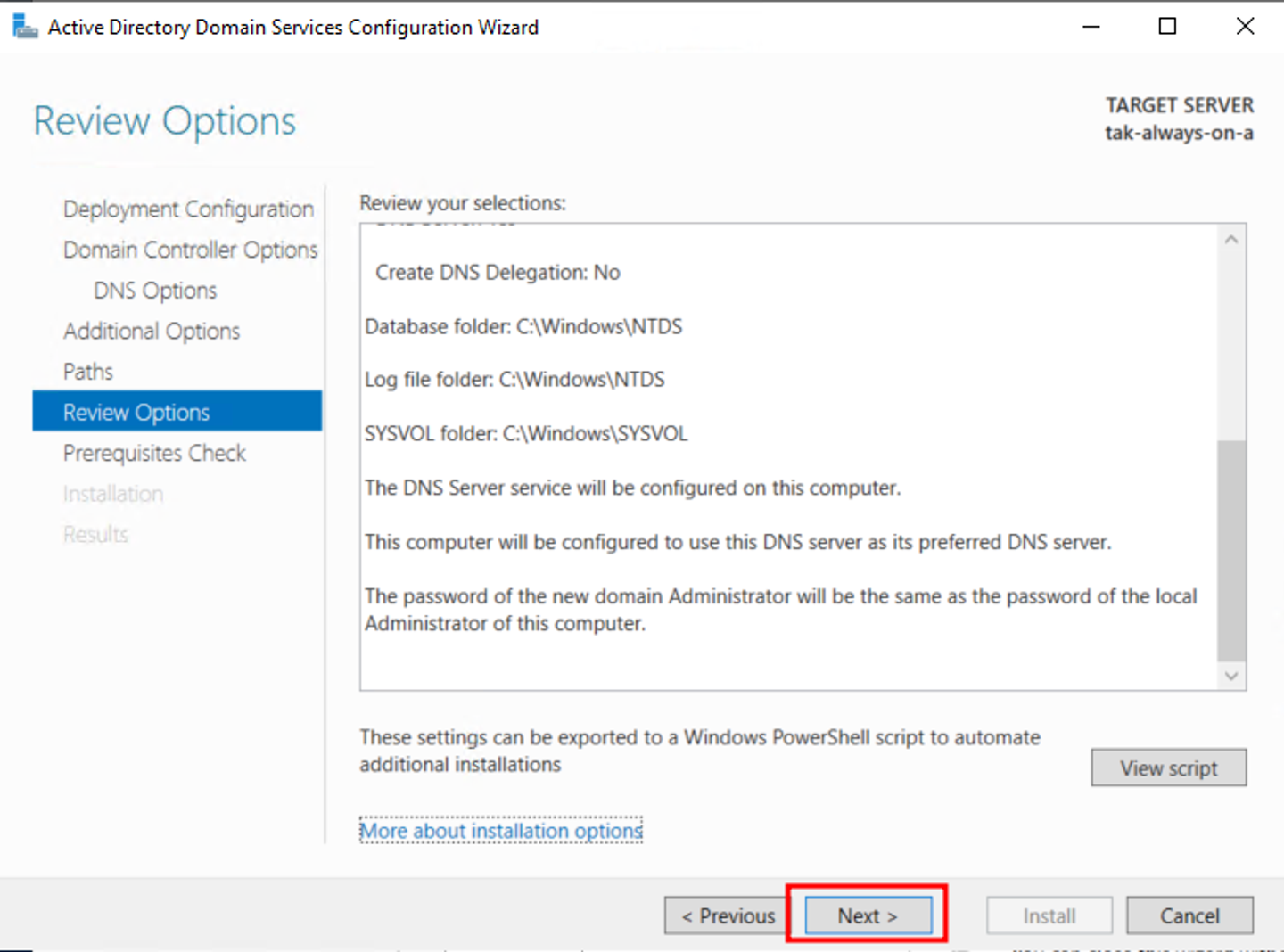1284x952 pixels.
Task: Click the disabled Results step
Action: (95, 534)
